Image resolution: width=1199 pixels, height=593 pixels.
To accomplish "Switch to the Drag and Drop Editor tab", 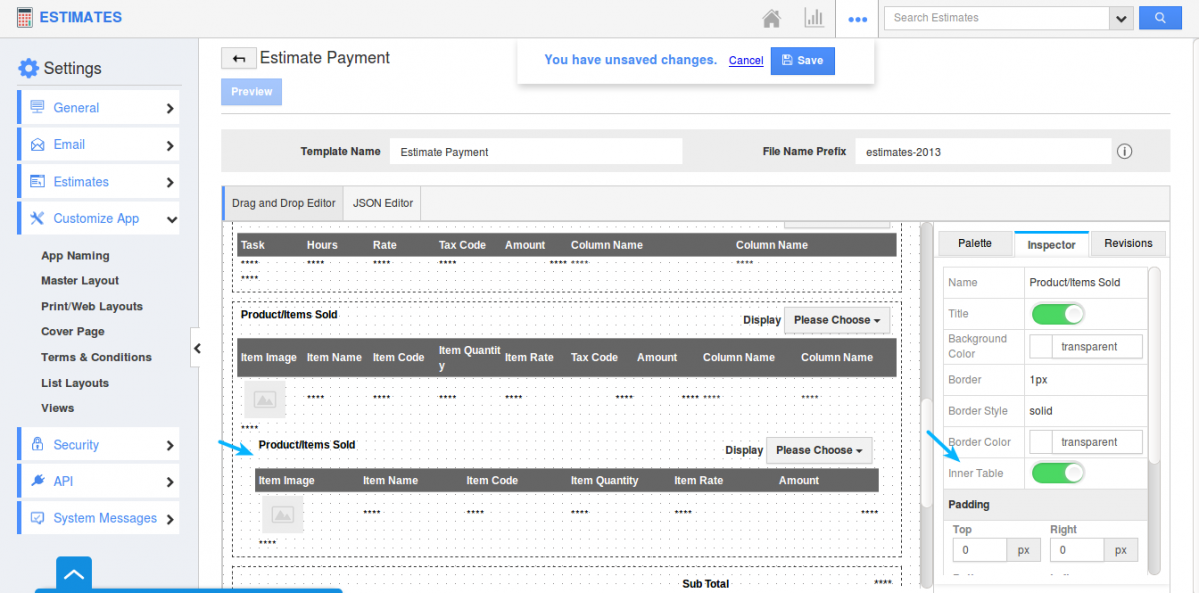I will 283,204.
